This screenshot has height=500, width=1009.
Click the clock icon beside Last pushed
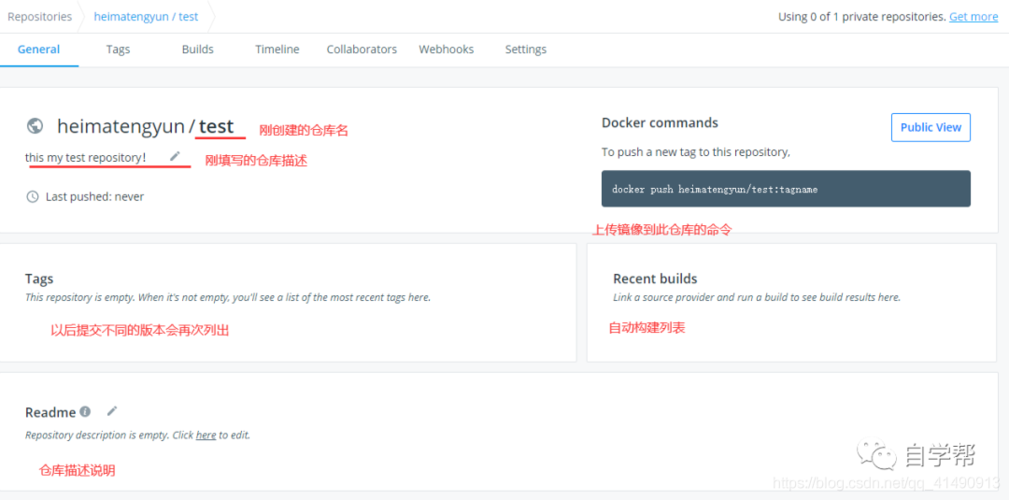(x=32, y=197)
